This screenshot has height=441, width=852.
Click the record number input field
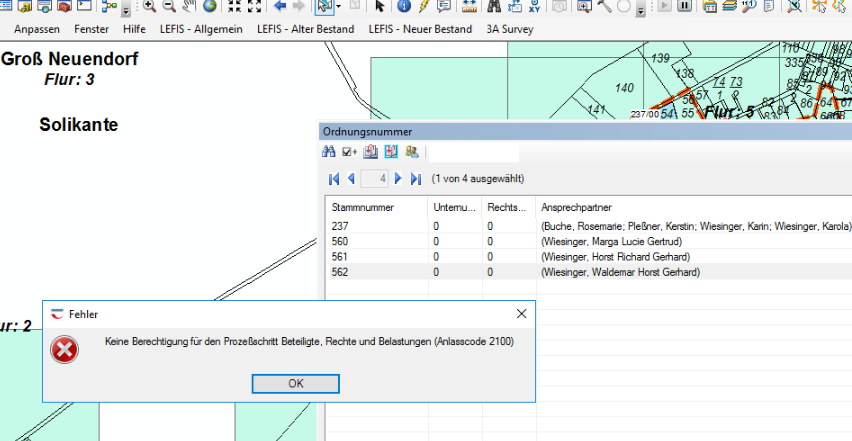click(x=375, y=179)
